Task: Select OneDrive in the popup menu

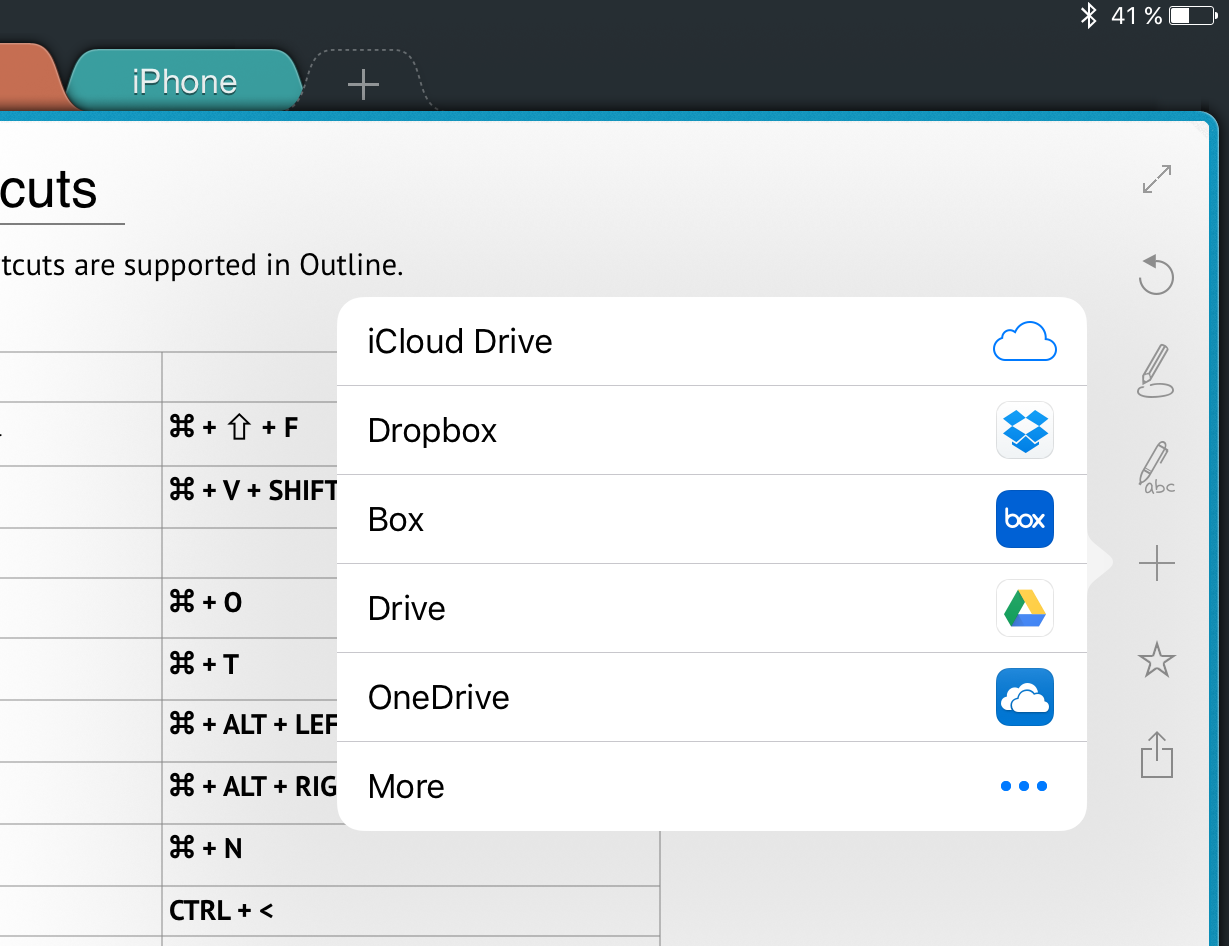Action: point(712,697)
